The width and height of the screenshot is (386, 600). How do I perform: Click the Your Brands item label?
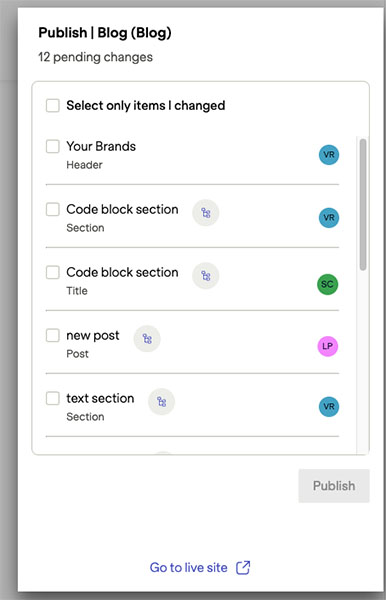101,146
